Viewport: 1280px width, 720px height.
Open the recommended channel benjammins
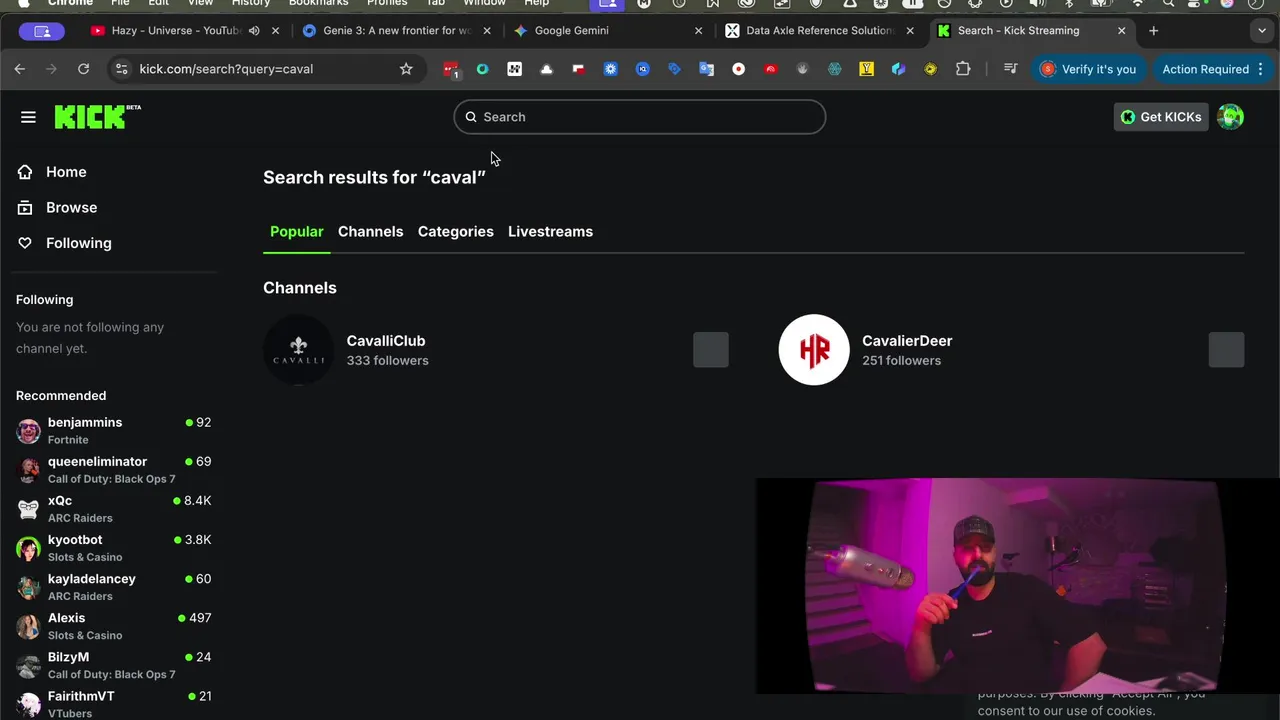(x=113, y=431)
